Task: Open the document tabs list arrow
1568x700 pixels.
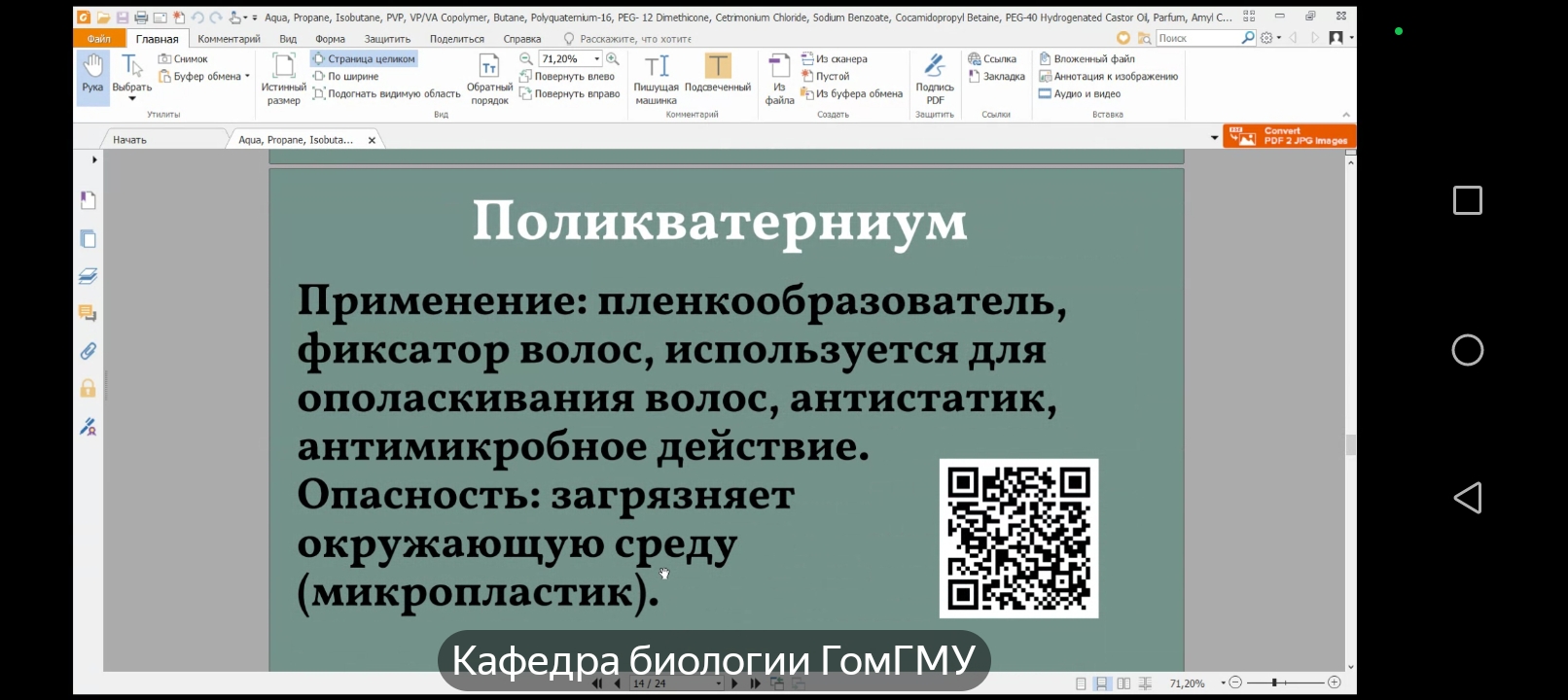Action: (1214, 138)
